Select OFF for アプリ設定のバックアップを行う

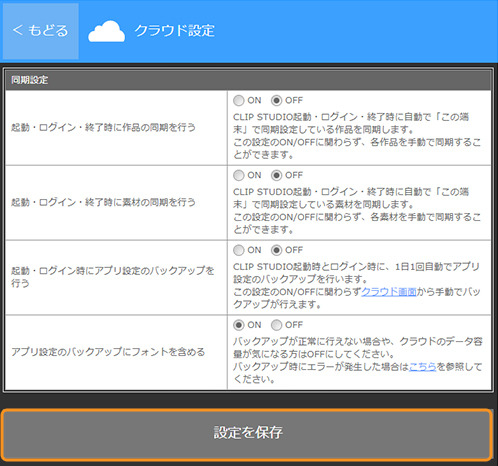tap(276, 250)
